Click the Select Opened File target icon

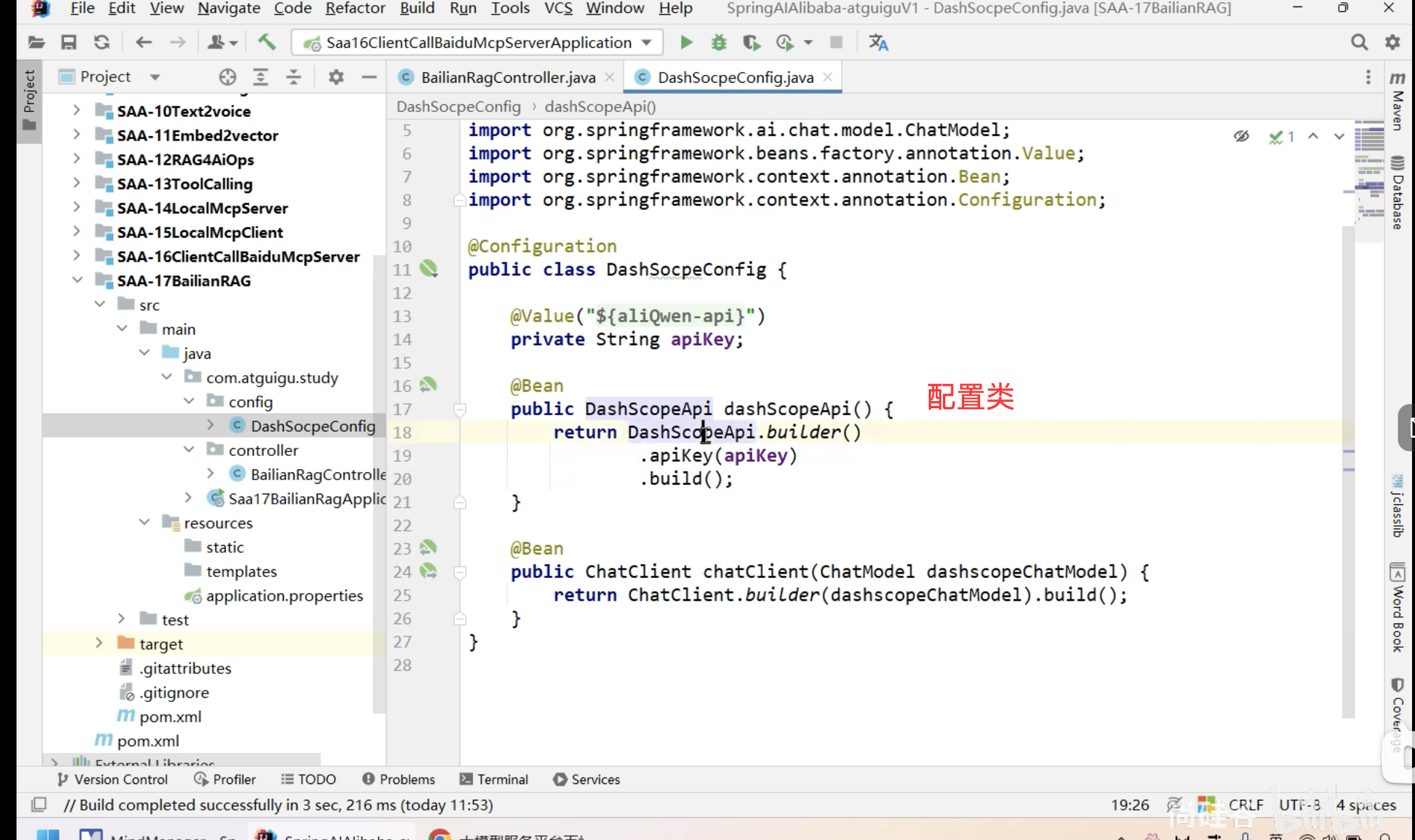pos(227,77)
